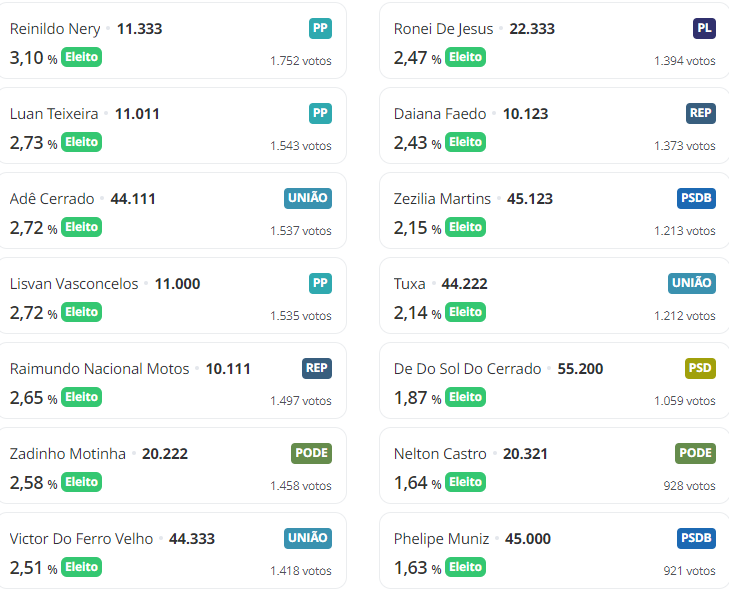Click the PP badge on Reinildo Nery's card
The image size is (729, 600).
pyautogui.click(x=320, y=28)
